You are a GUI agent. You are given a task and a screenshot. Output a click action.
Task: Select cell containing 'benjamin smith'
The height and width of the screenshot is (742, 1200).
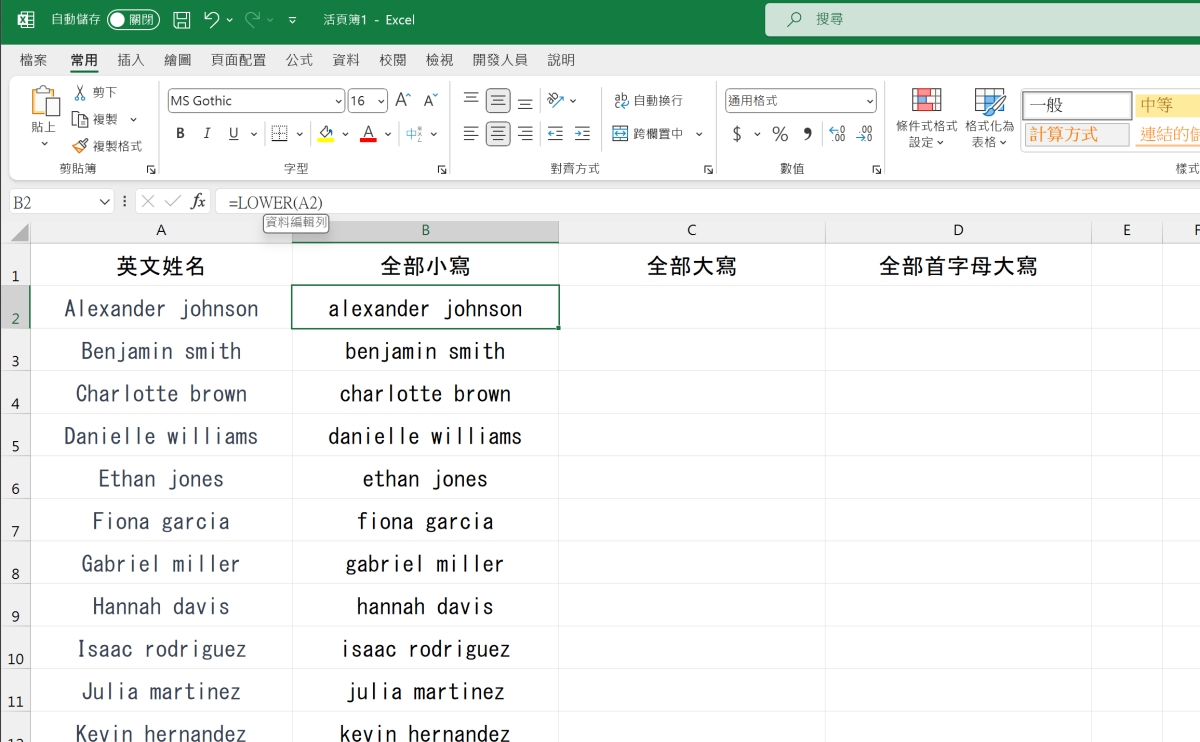point(425,351)
